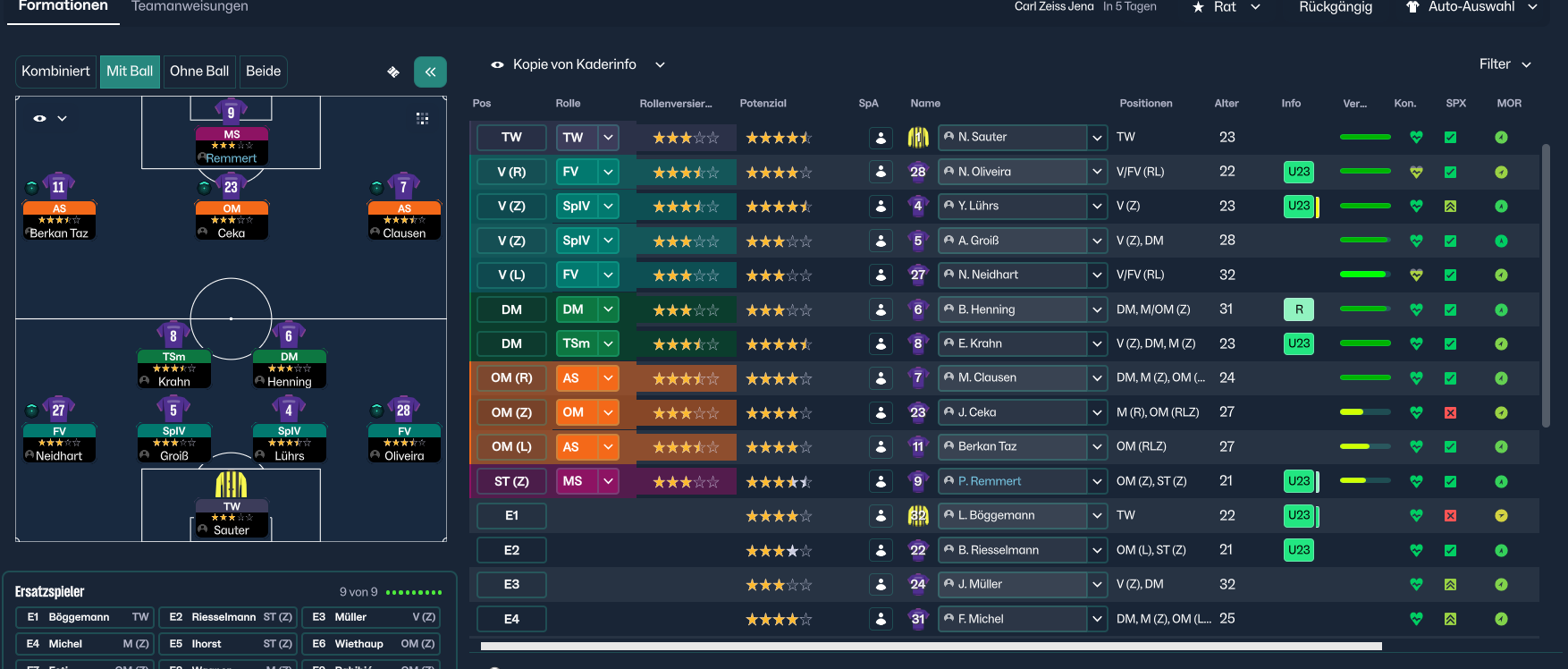Viewport: 1568px width, 669px height.
Task: Click the green heart icon for N. Sauter
Action: coord(1416,138)
